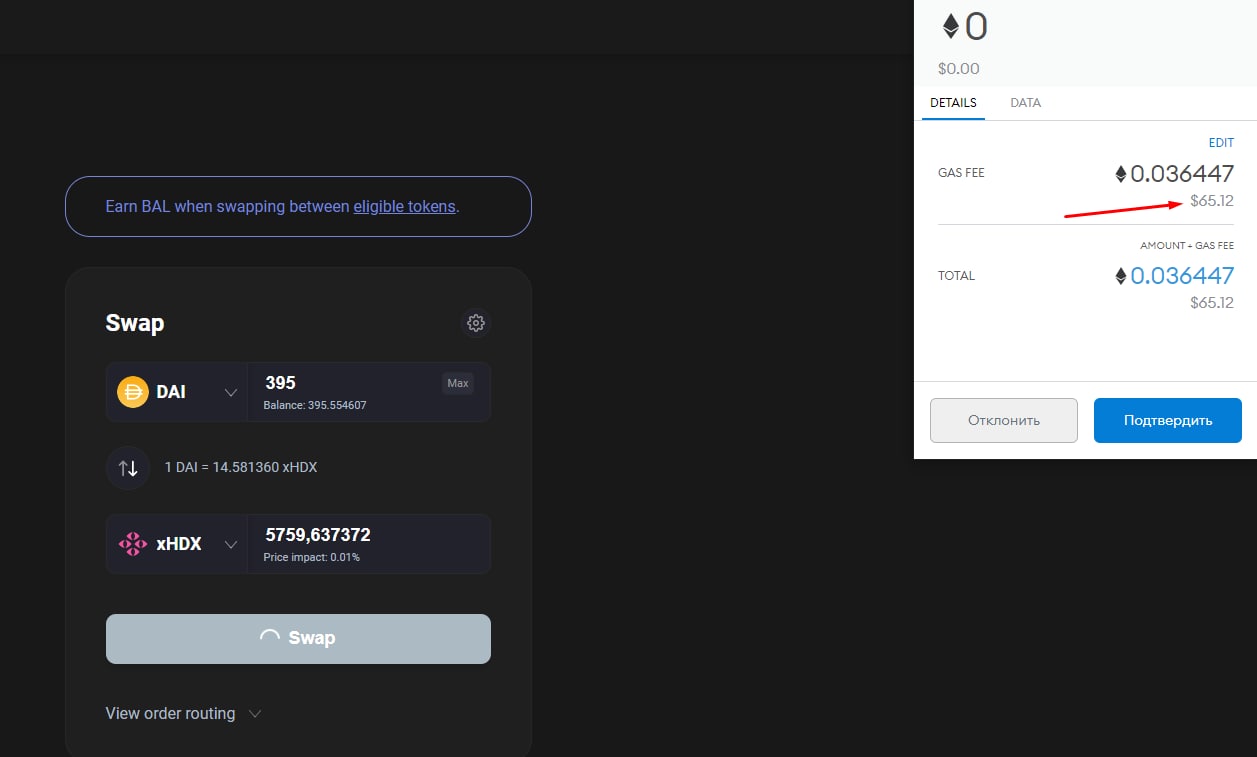This screenshot has width=1257, height=757.
Task: Click the TOTAL label
Action: pyautogui.click(x=956, y=276)
